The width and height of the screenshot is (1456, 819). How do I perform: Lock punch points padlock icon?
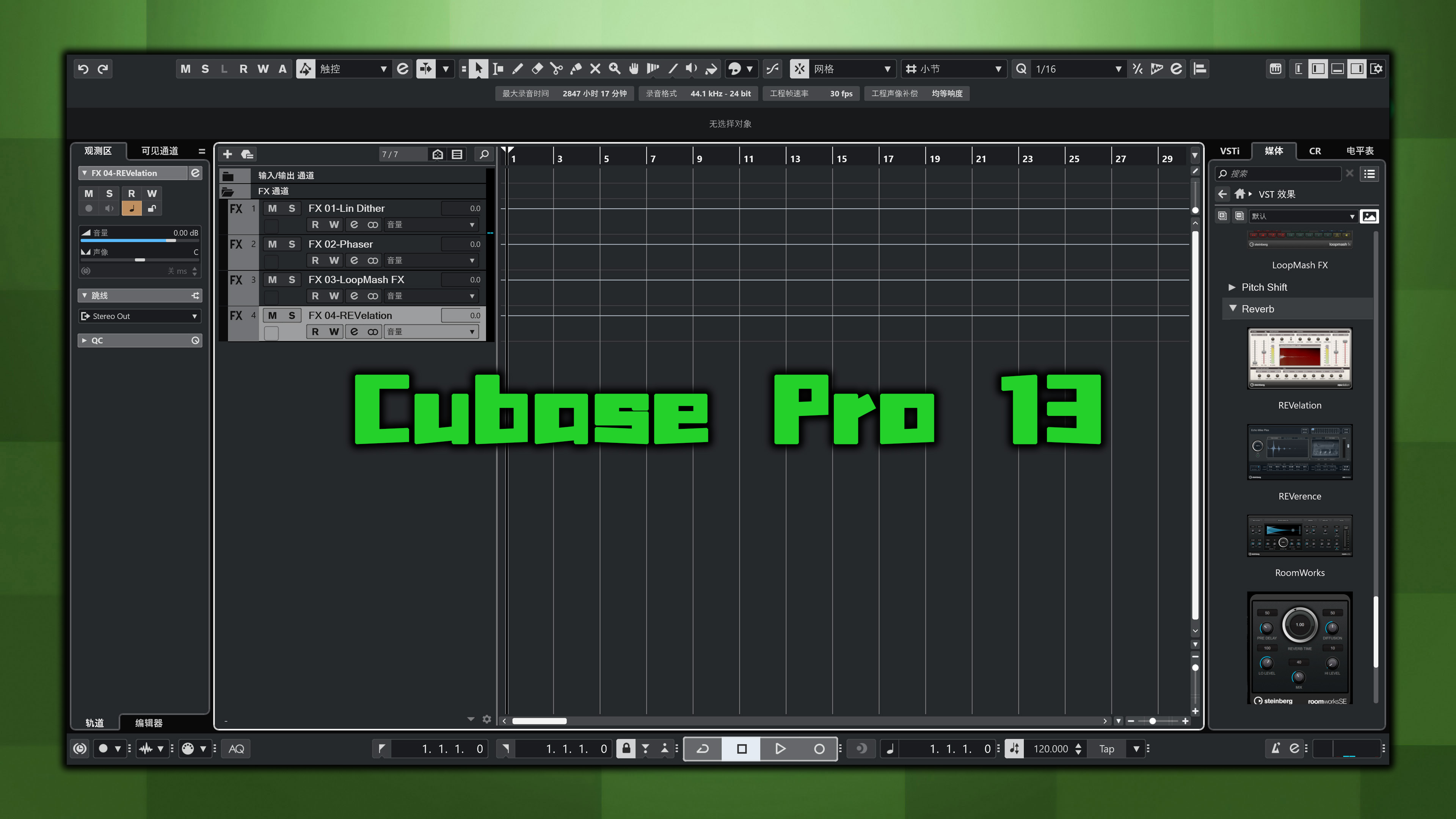point(626,748)
